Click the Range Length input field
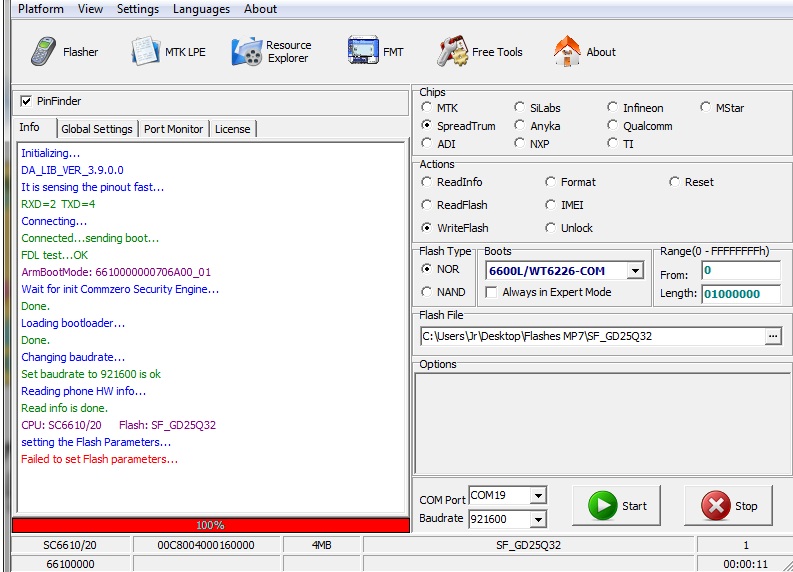 tap(741, 294)
